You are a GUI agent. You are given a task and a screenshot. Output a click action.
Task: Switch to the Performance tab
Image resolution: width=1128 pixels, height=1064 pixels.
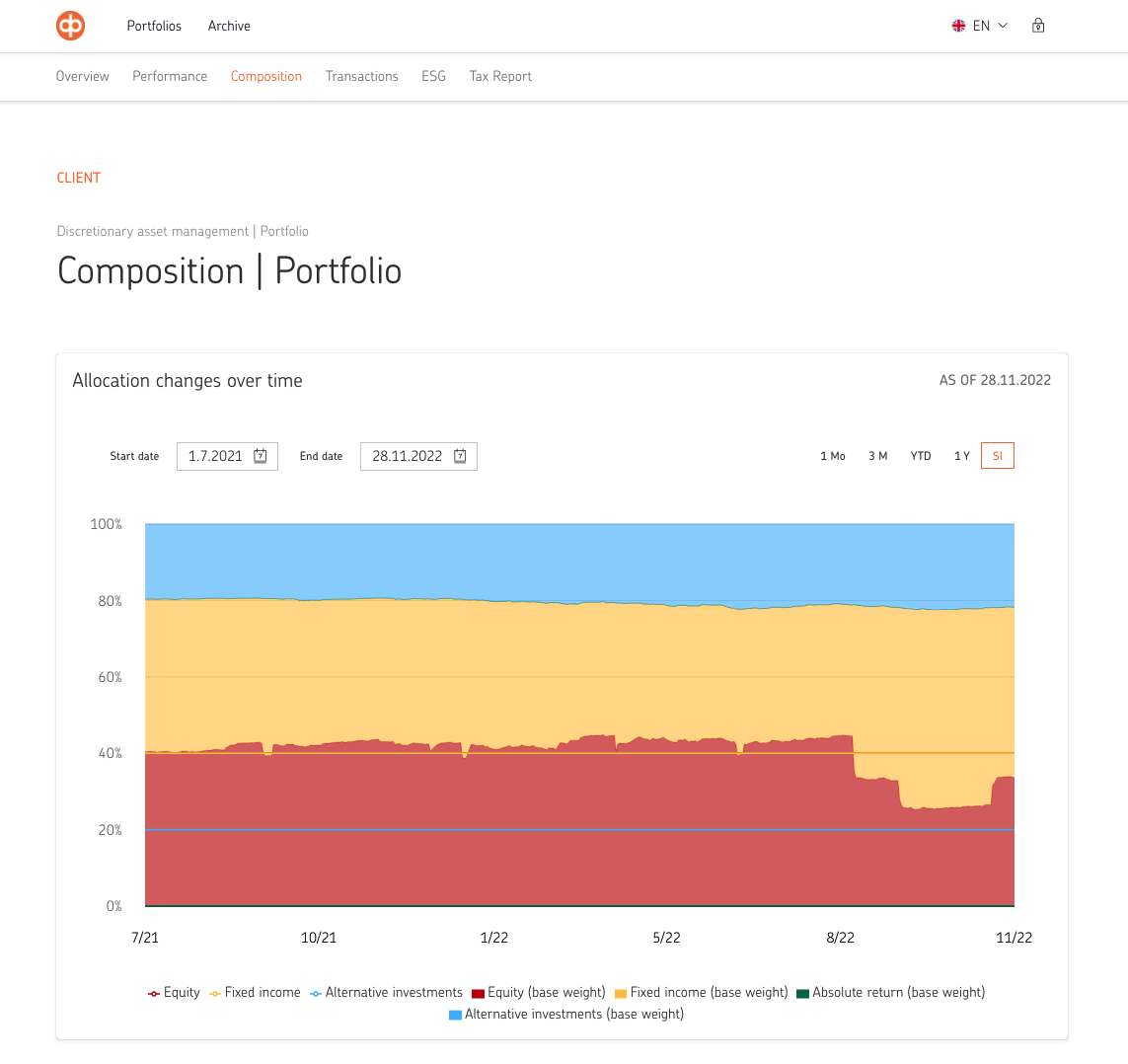[x=170, y=76]
